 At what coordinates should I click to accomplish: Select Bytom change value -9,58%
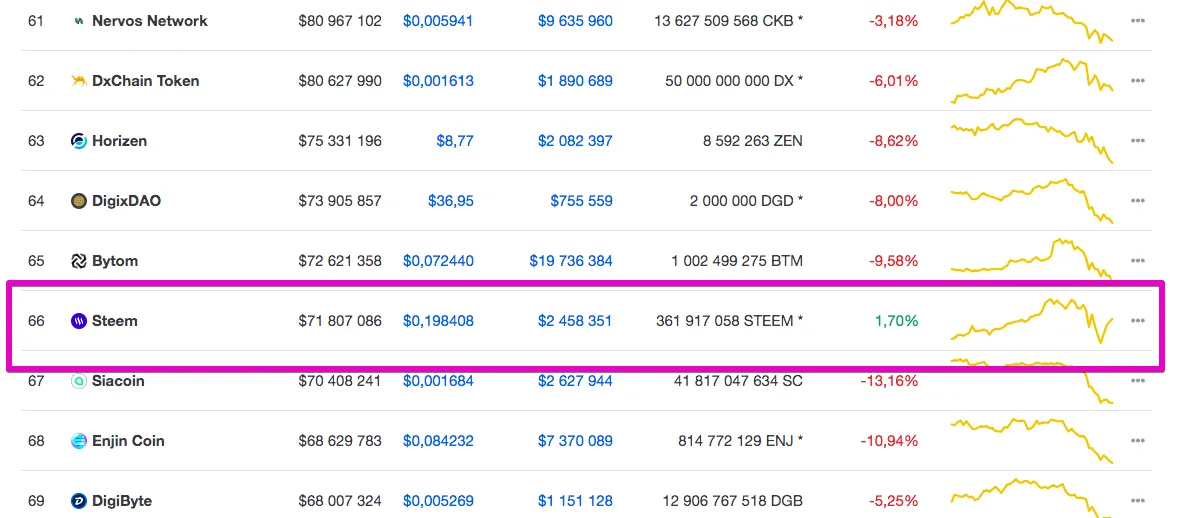[x=893, y=261]
